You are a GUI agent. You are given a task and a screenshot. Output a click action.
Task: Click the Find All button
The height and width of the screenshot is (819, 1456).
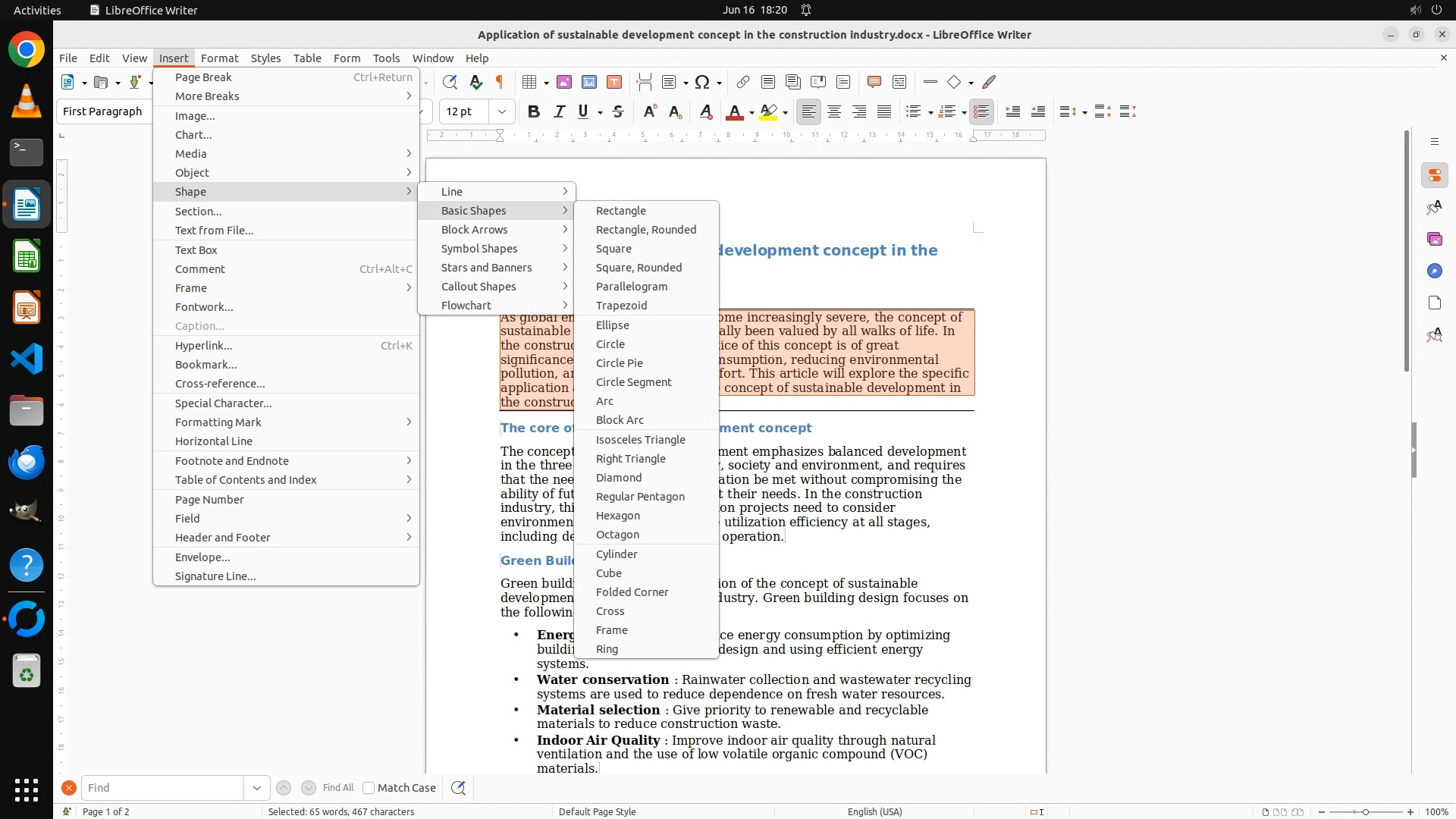[337, 788]
